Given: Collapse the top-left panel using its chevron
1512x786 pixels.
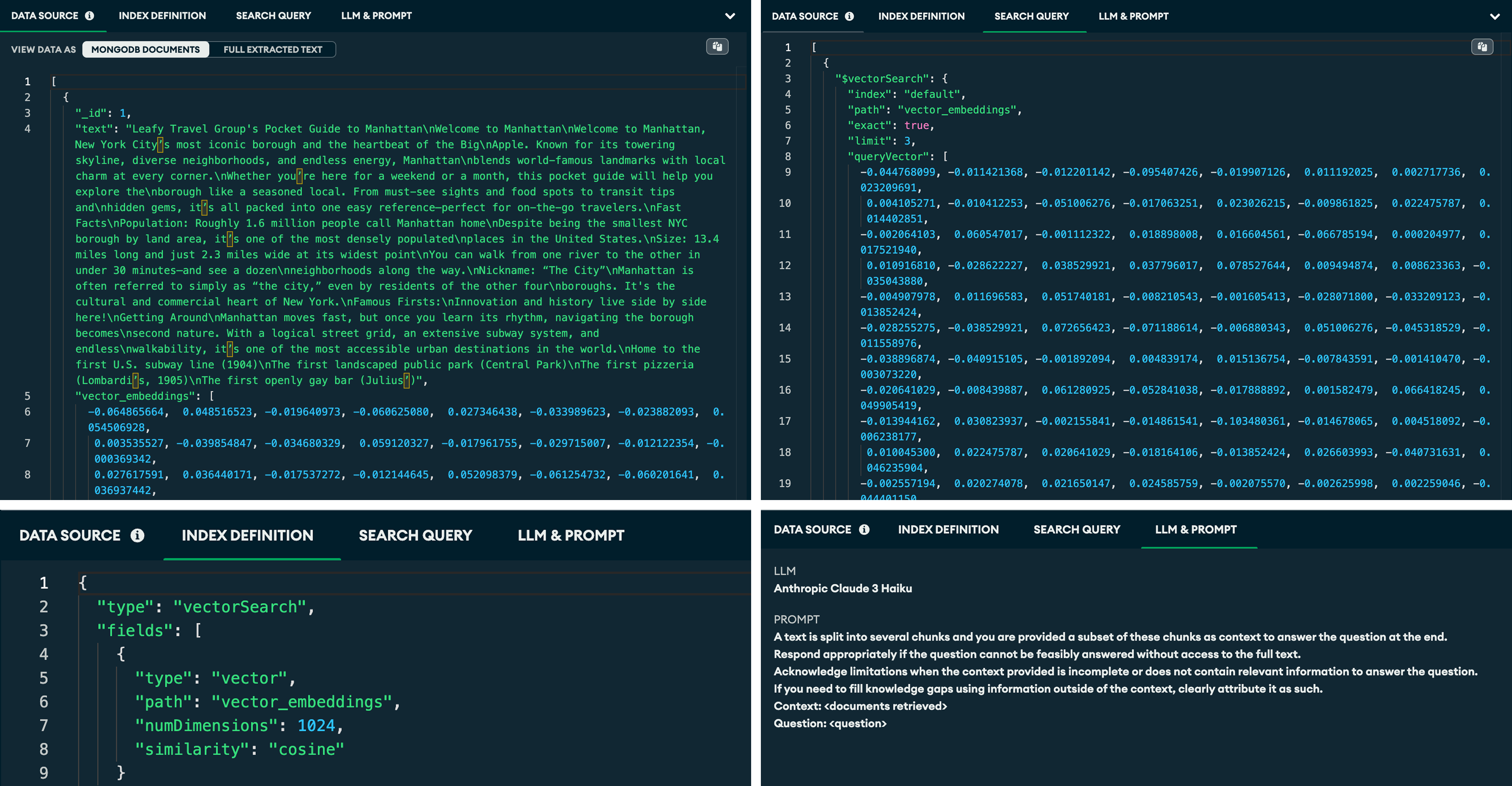Looking at the screenshot, I should click(x=730, y=16).
